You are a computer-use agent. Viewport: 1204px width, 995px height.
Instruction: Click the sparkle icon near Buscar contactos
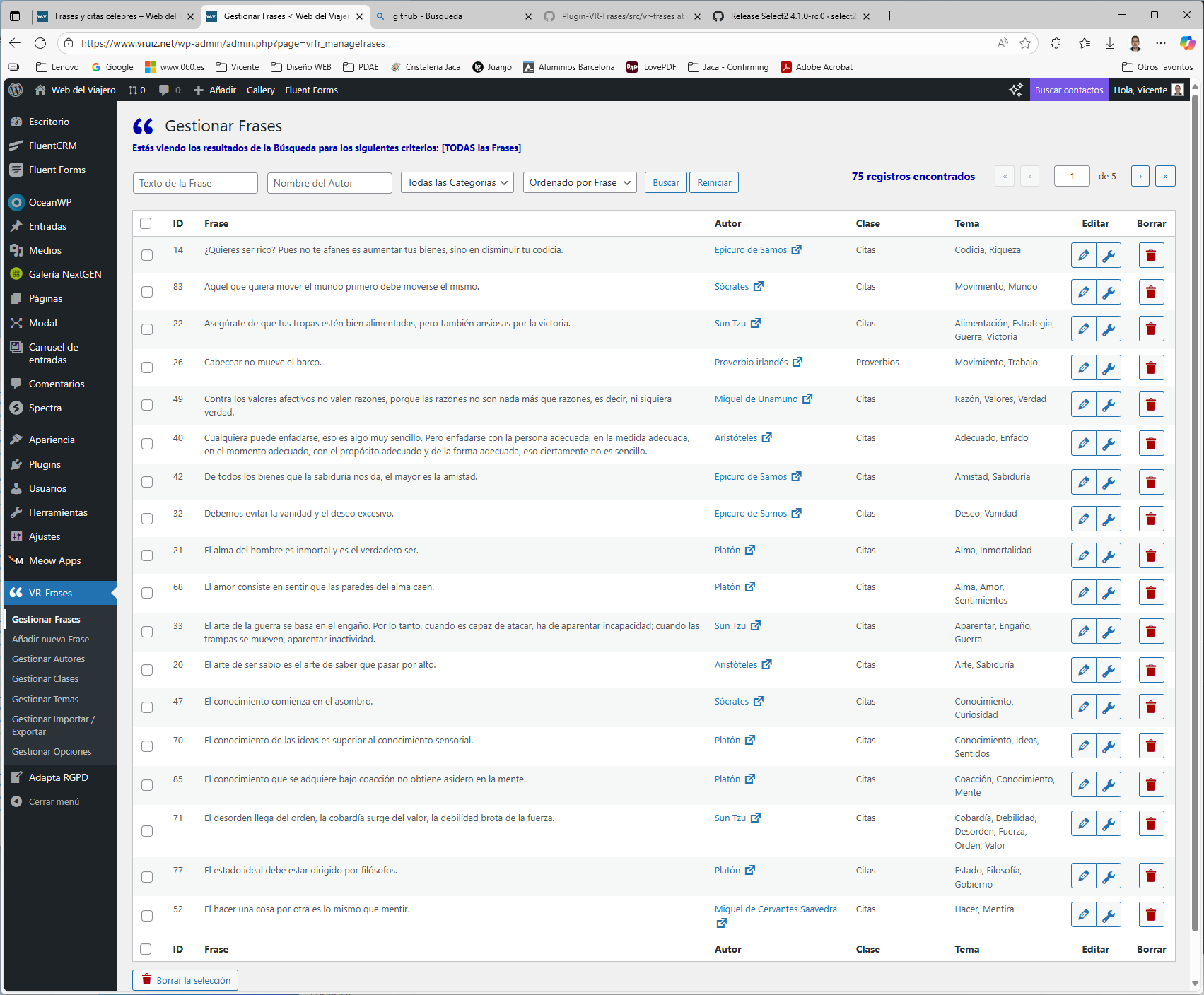1016,90
